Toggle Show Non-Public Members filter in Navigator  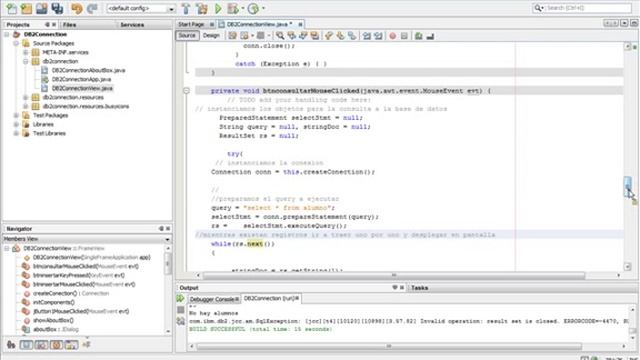(56, 345)
